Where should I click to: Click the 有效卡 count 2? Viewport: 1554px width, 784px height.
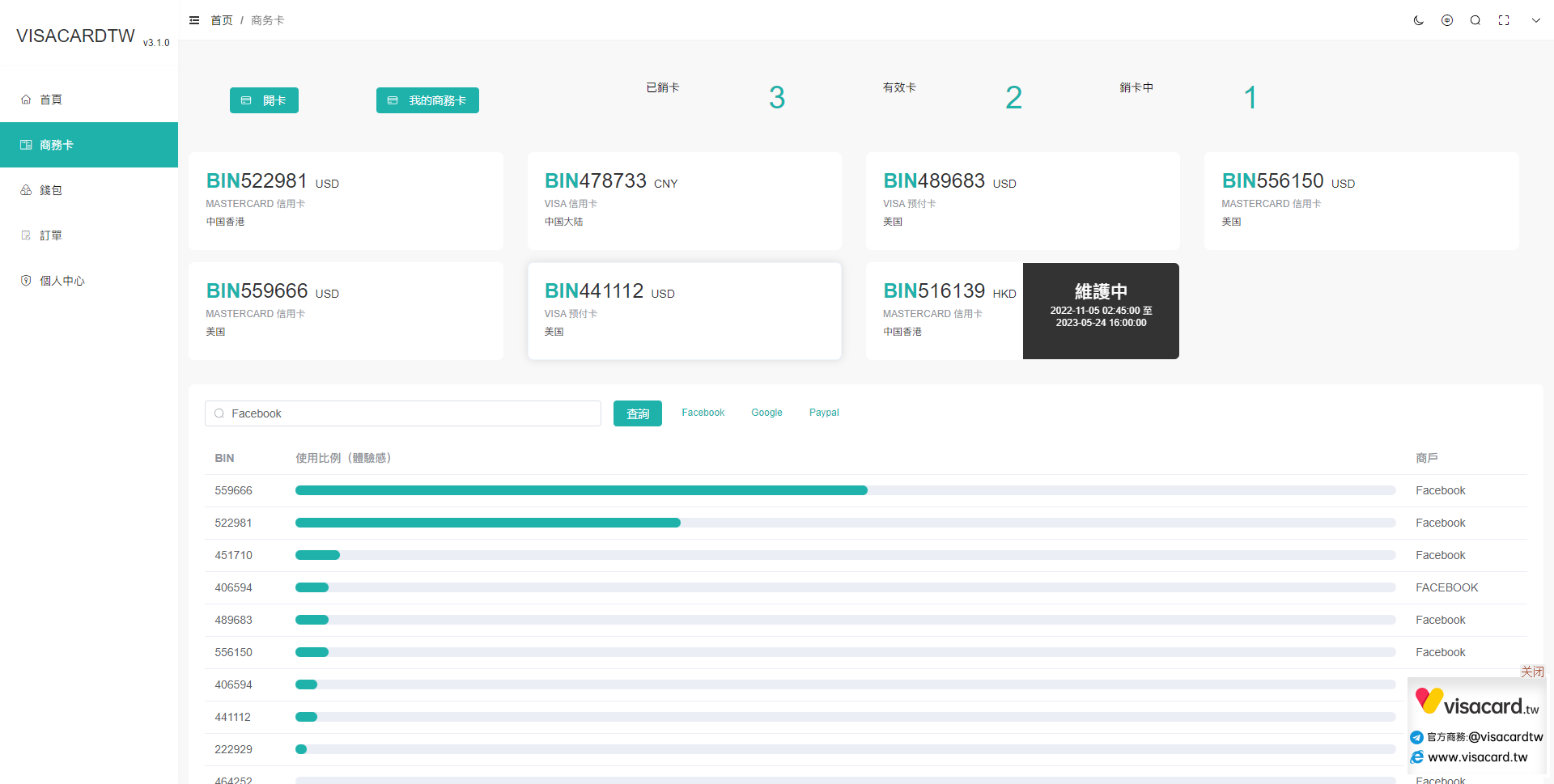1013,98
